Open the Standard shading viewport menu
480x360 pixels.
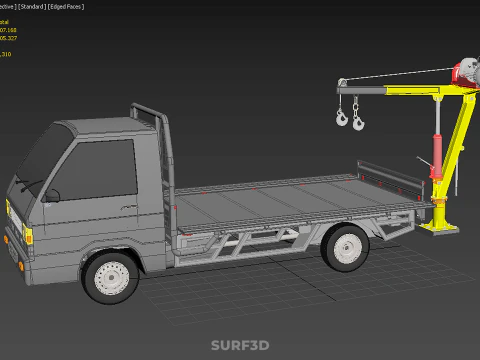point(32,7)
